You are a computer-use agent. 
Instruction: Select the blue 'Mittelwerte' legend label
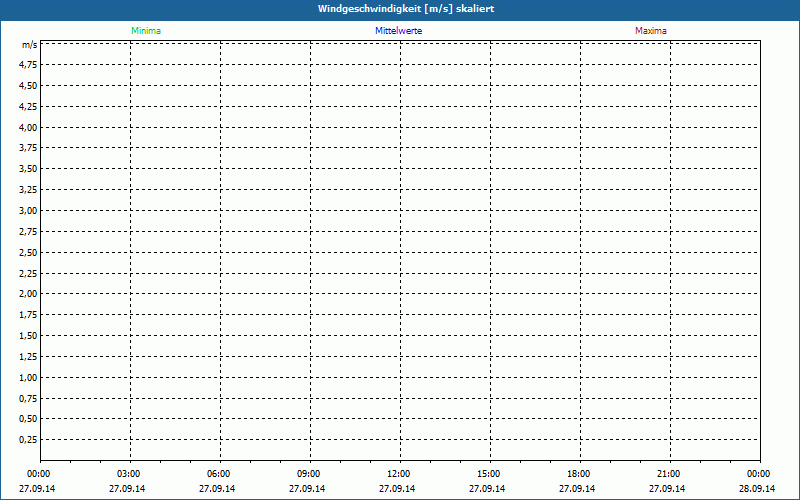tap(398, 31)
